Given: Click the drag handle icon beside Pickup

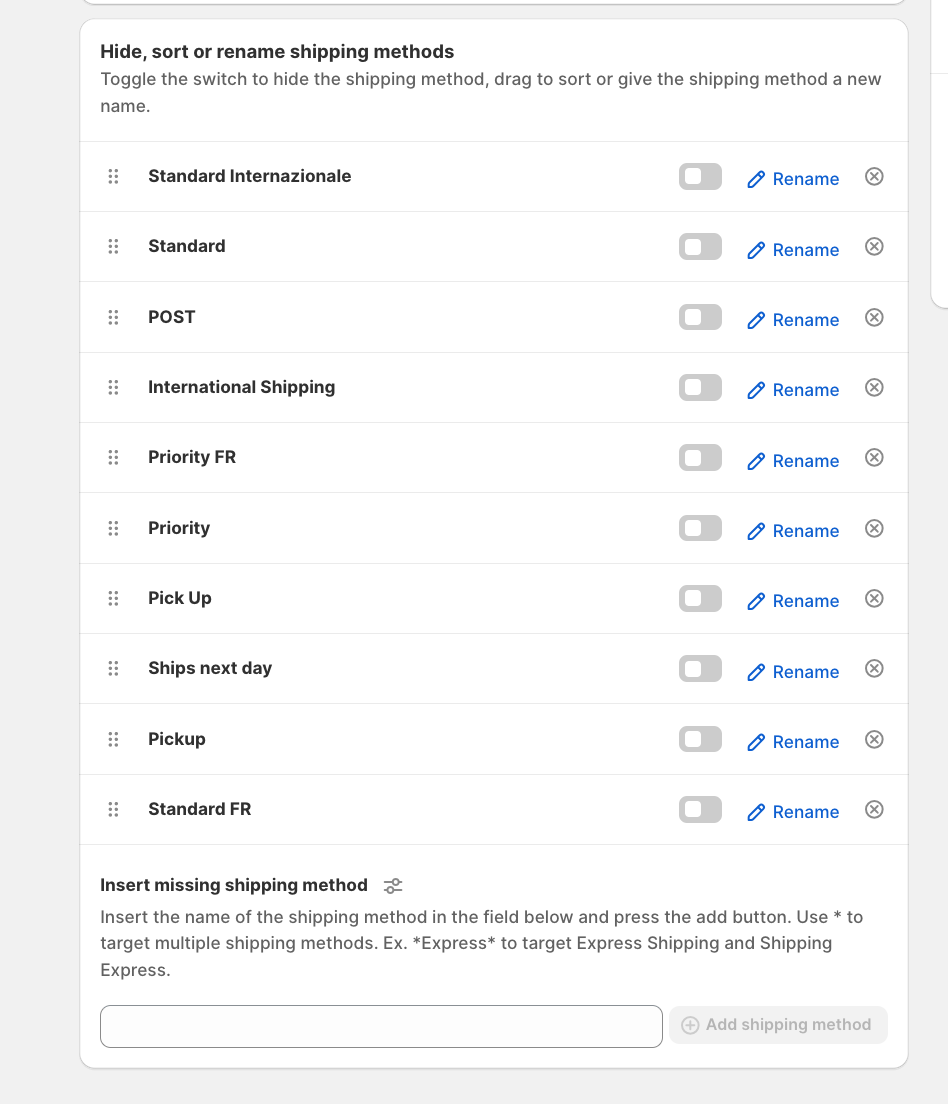Looking at the screenshot, I should click(113, 739).
